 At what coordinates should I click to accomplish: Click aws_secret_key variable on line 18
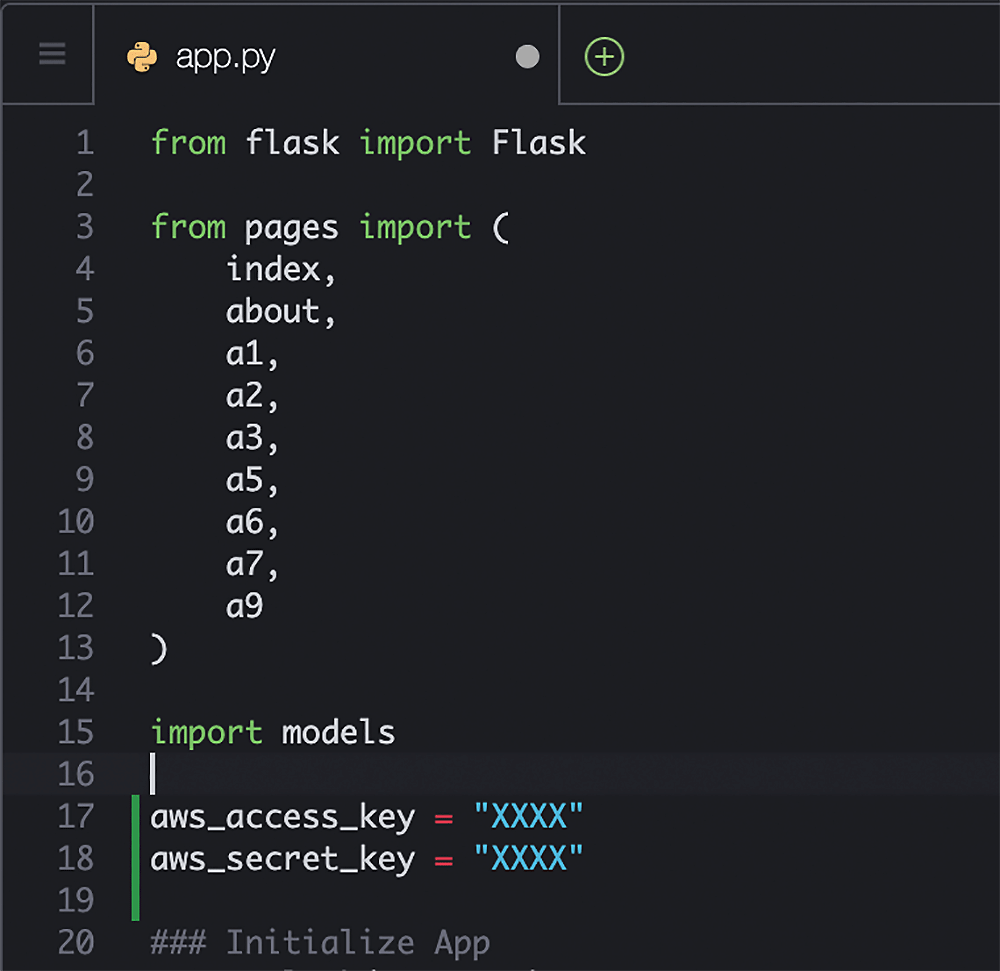[x=283, y=860]
